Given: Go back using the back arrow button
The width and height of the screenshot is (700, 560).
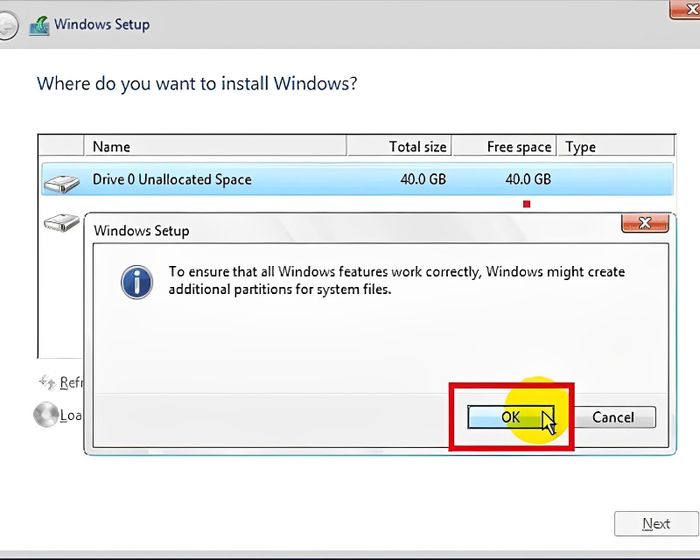Looking at the screenshot, I should pyautogui.click(x=7, y=25).
